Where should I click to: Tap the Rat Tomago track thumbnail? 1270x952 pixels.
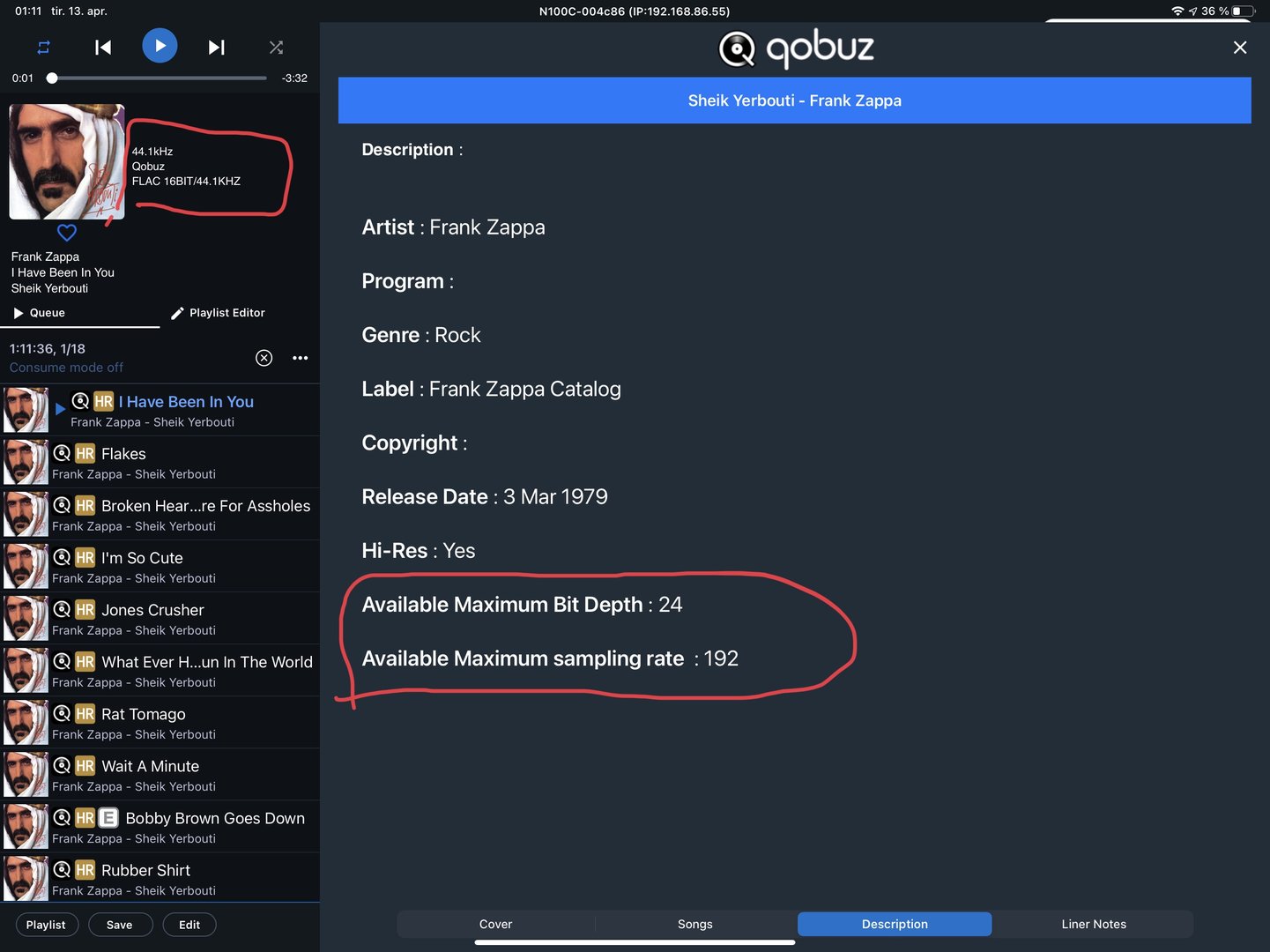click(26, 722)
